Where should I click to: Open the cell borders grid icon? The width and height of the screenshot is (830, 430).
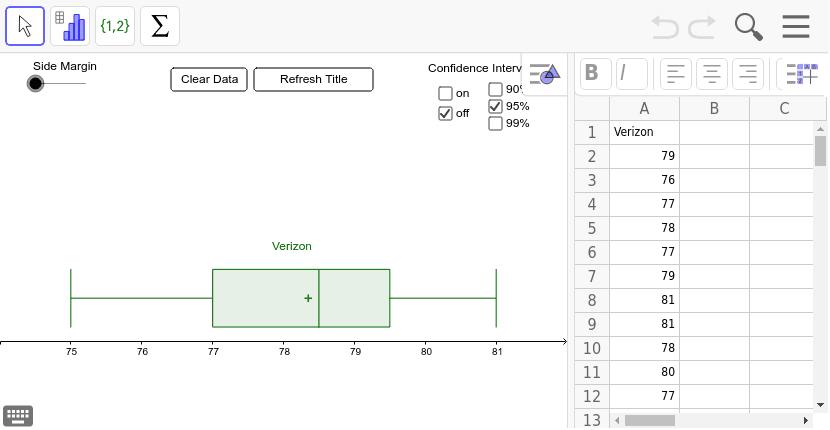pyautogui.click(x=801, y=74)
